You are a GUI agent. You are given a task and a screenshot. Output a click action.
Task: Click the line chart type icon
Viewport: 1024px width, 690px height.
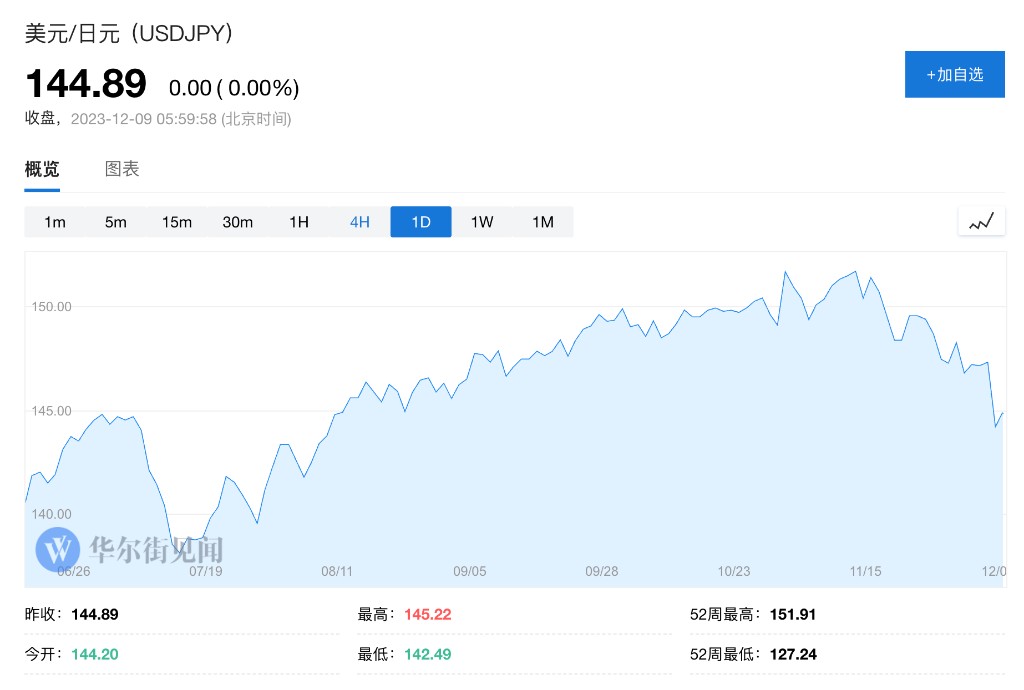coord(981,222)
